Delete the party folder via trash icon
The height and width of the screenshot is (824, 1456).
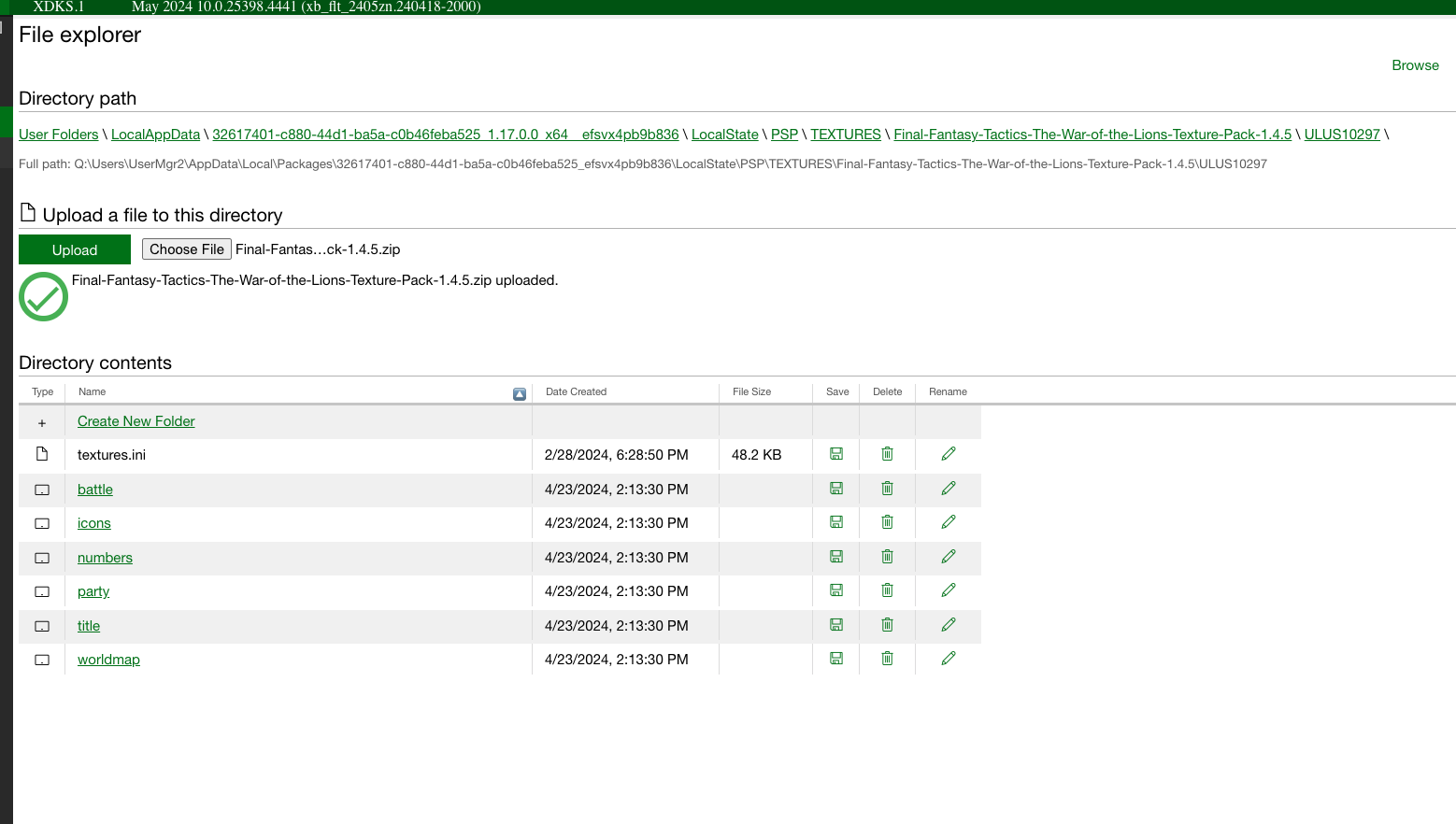[x=887, y=590]
